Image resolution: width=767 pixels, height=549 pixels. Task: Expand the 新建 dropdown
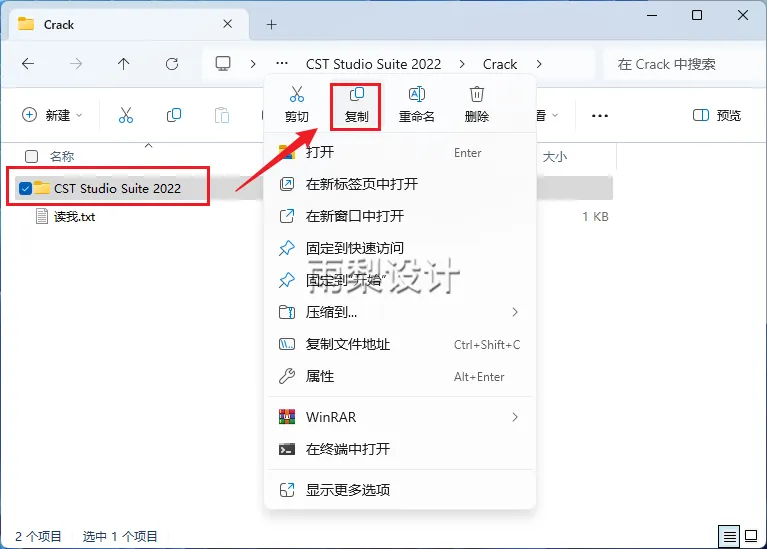coord(52,115)
